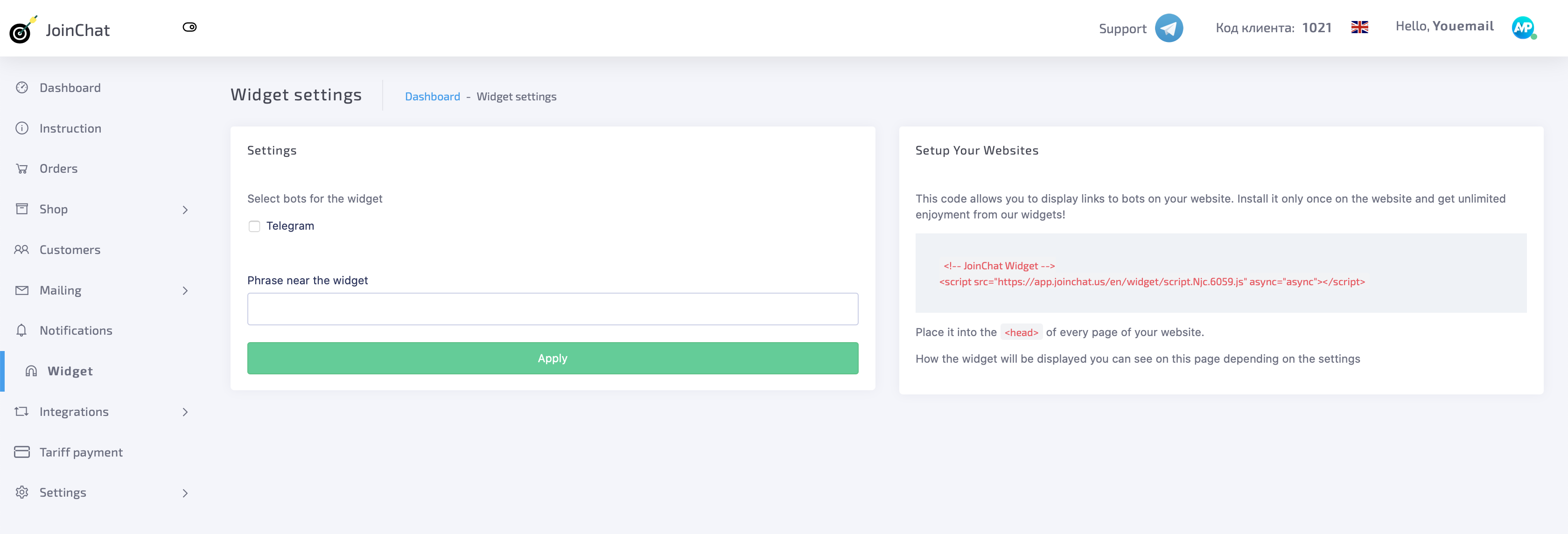Screen dimensions: 1568x534
Task: Expand the Integrations submenu
Action: [186, 412]
